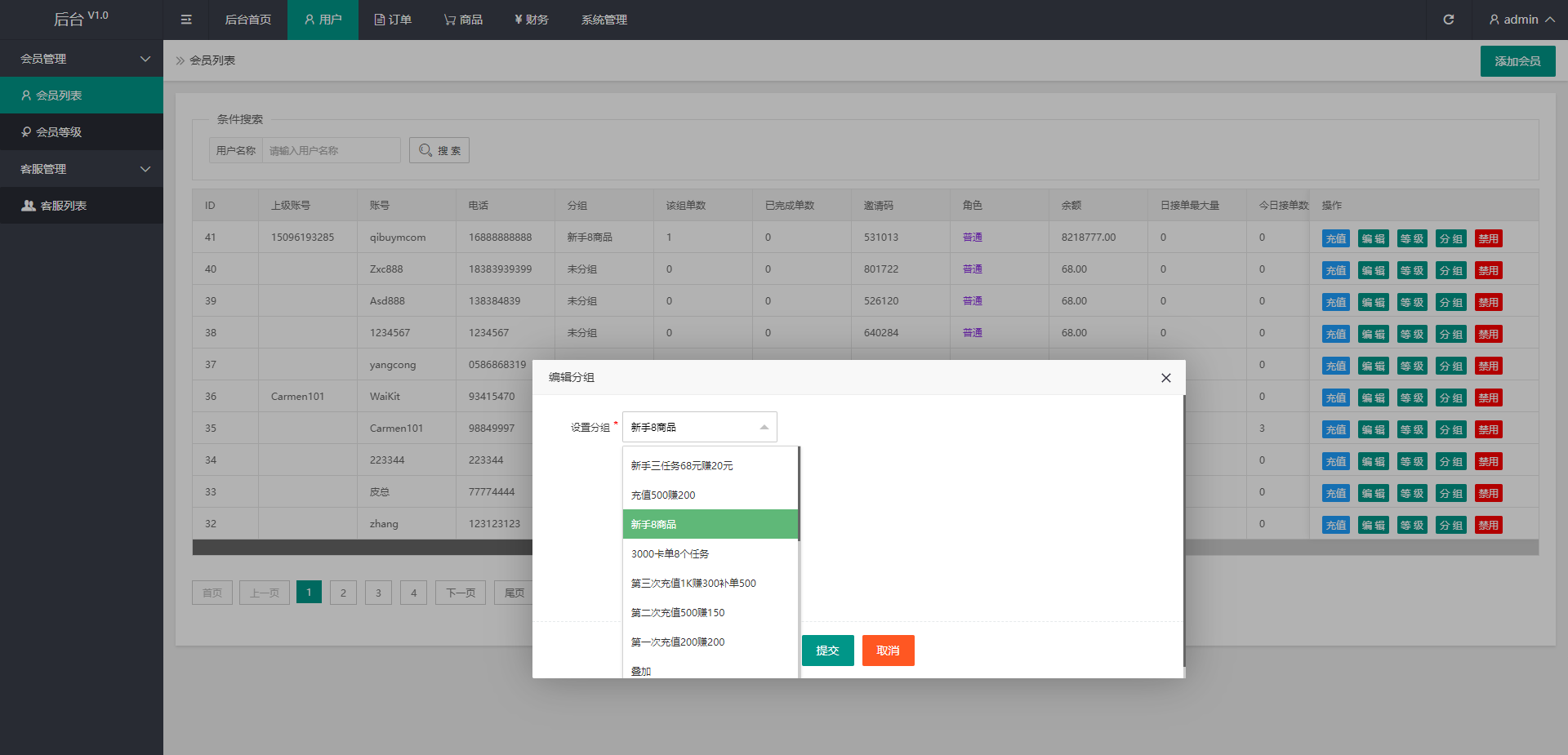Click the search magnifier button

point(439,150)
